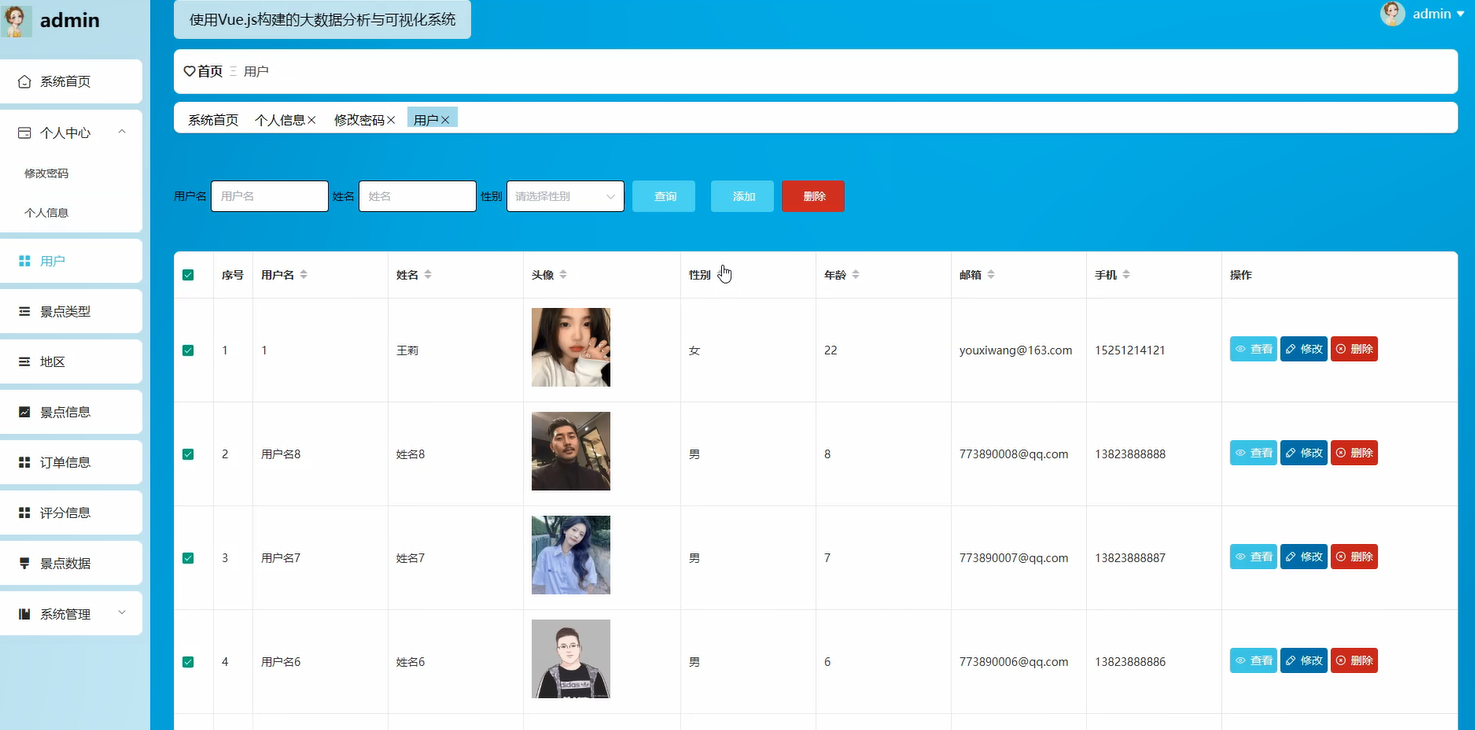Open 修改密码 in the sidebar submenu

coord(47,174)
